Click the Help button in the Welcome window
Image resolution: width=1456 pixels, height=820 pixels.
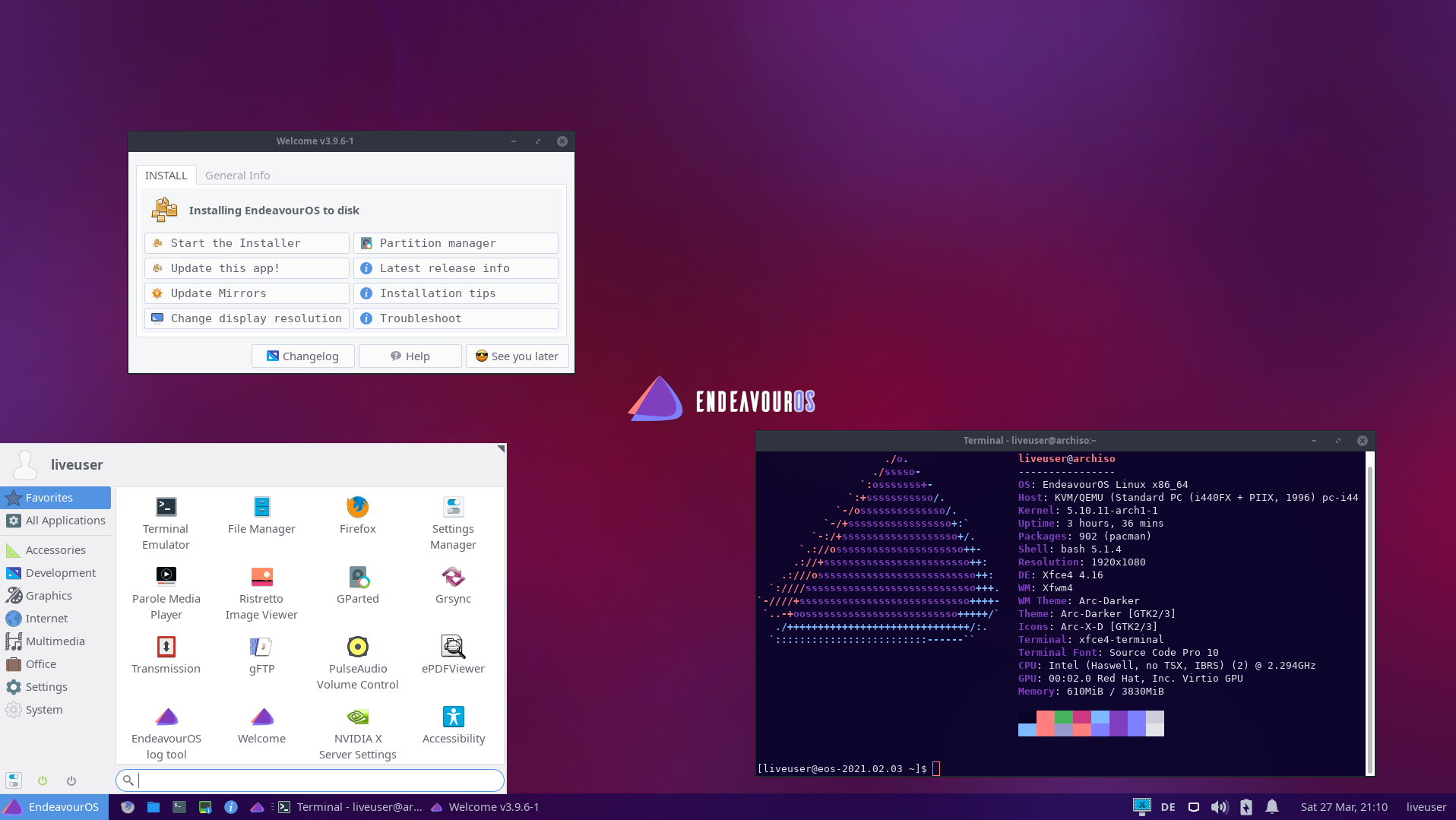pos(410,356)
